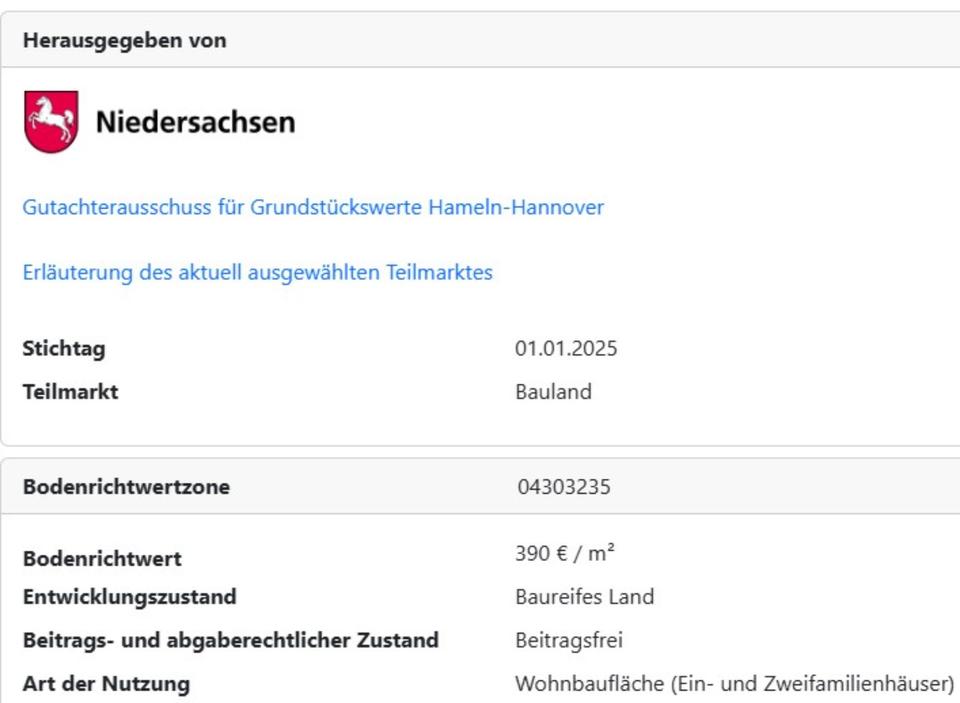This screenshot has height=703, width=960.
Task: Select the date value 01.01.2025
Action: (x=566, y=349)
